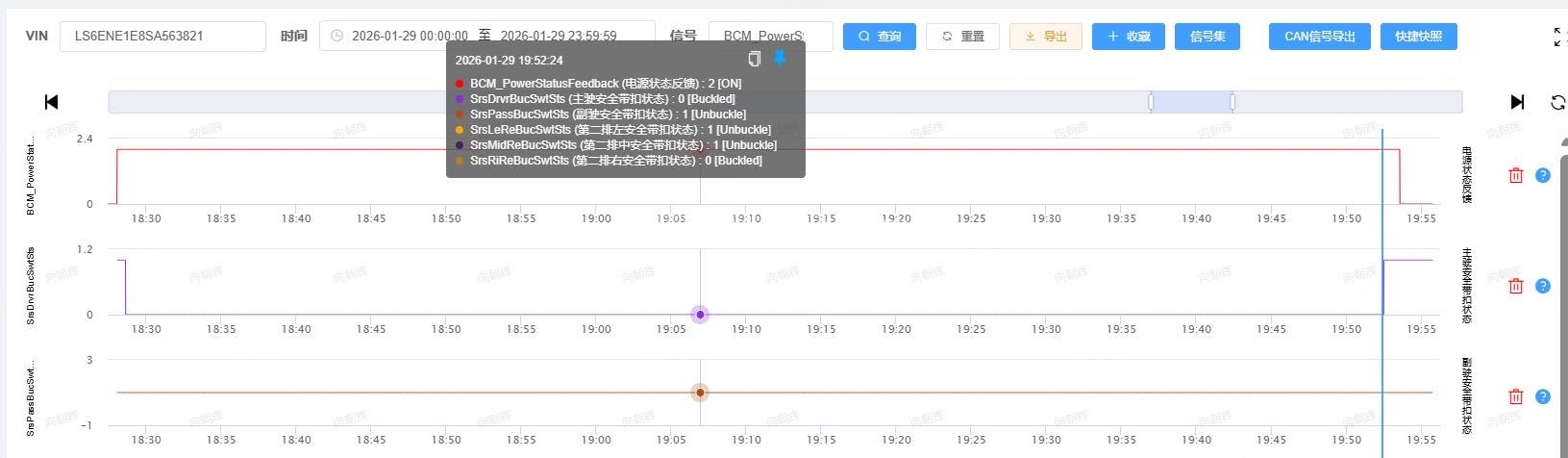Click the 导出 export button
The image size is (1568, 458).
tap(1045, 37)
